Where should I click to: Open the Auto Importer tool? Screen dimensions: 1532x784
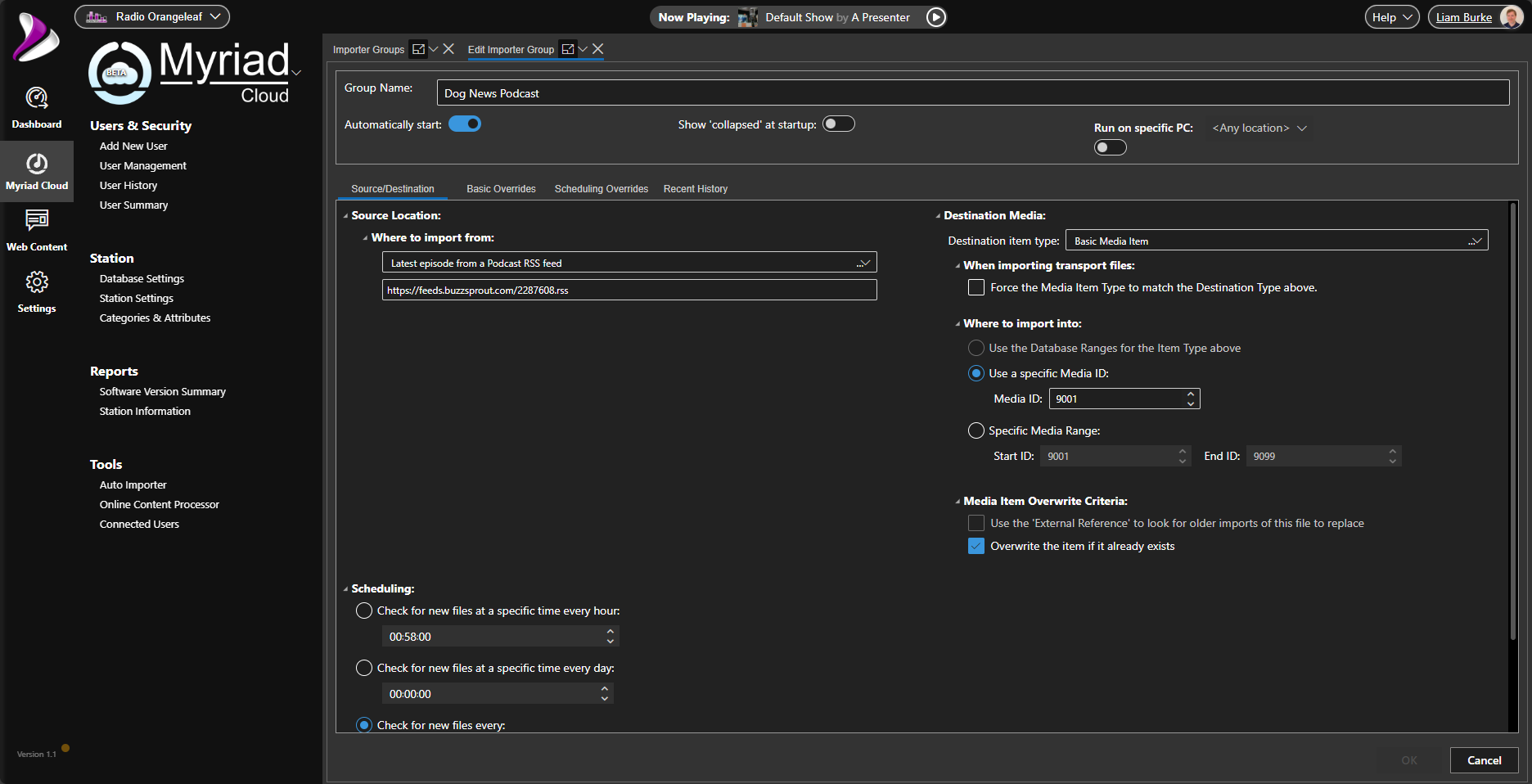(x=133, y=484)
